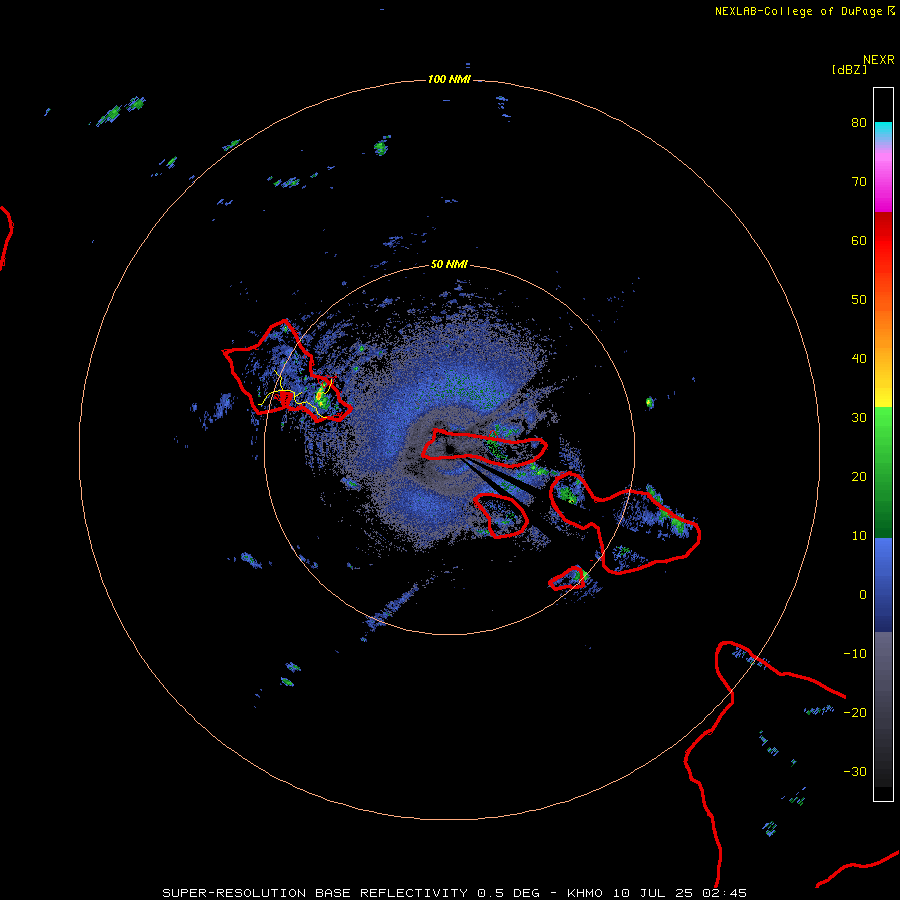Screen dimensions: 900x900
Task: Click the 30 value on the dBZ scale
Action: tap(859, 418)
